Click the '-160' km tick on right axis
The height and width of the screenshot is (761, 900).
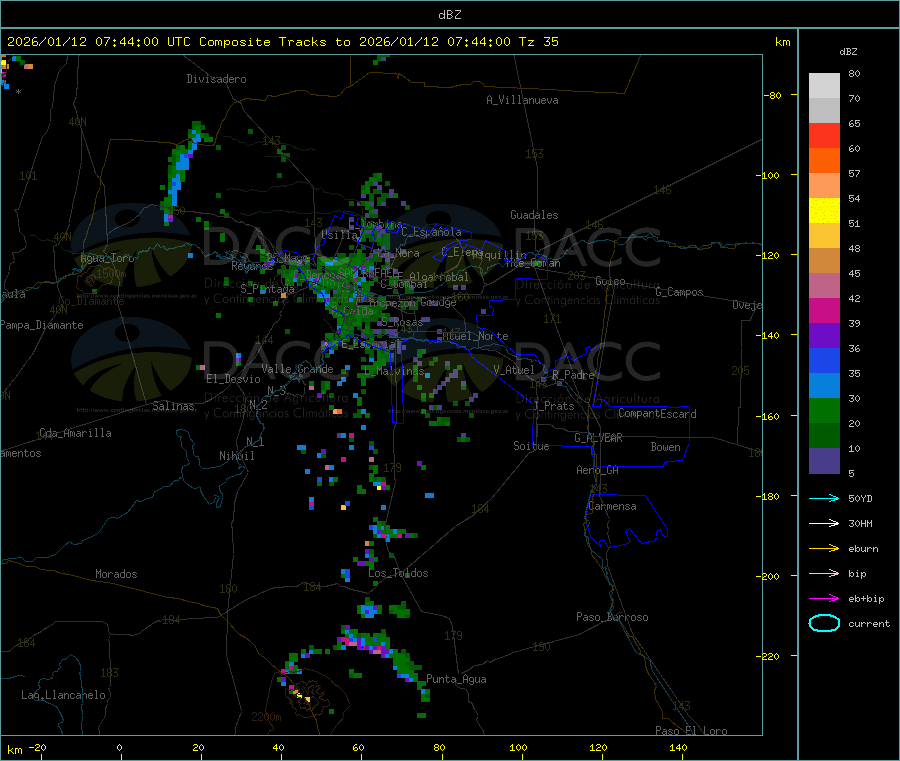[767, 416]
